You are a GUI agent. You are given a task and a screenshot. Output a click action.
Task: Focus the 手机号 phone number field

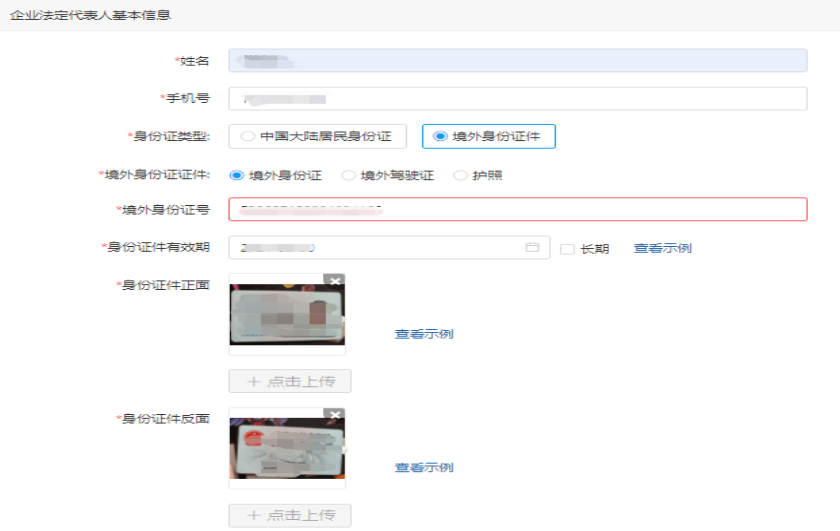coord(517,99)
